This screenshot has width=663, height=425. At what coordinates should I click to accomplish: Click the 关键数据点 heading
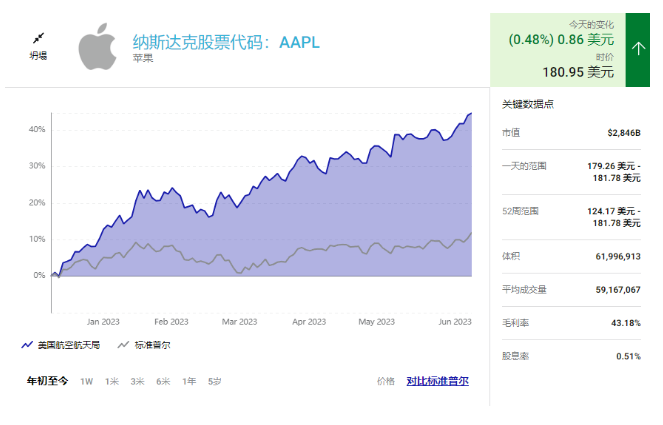pos(528,104)
